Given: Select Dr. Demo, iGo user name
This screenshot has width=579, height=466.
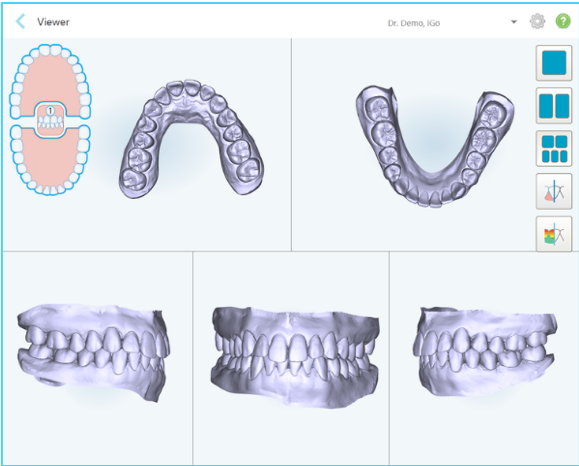Looking at the screenshot, I should pos(414,23).
